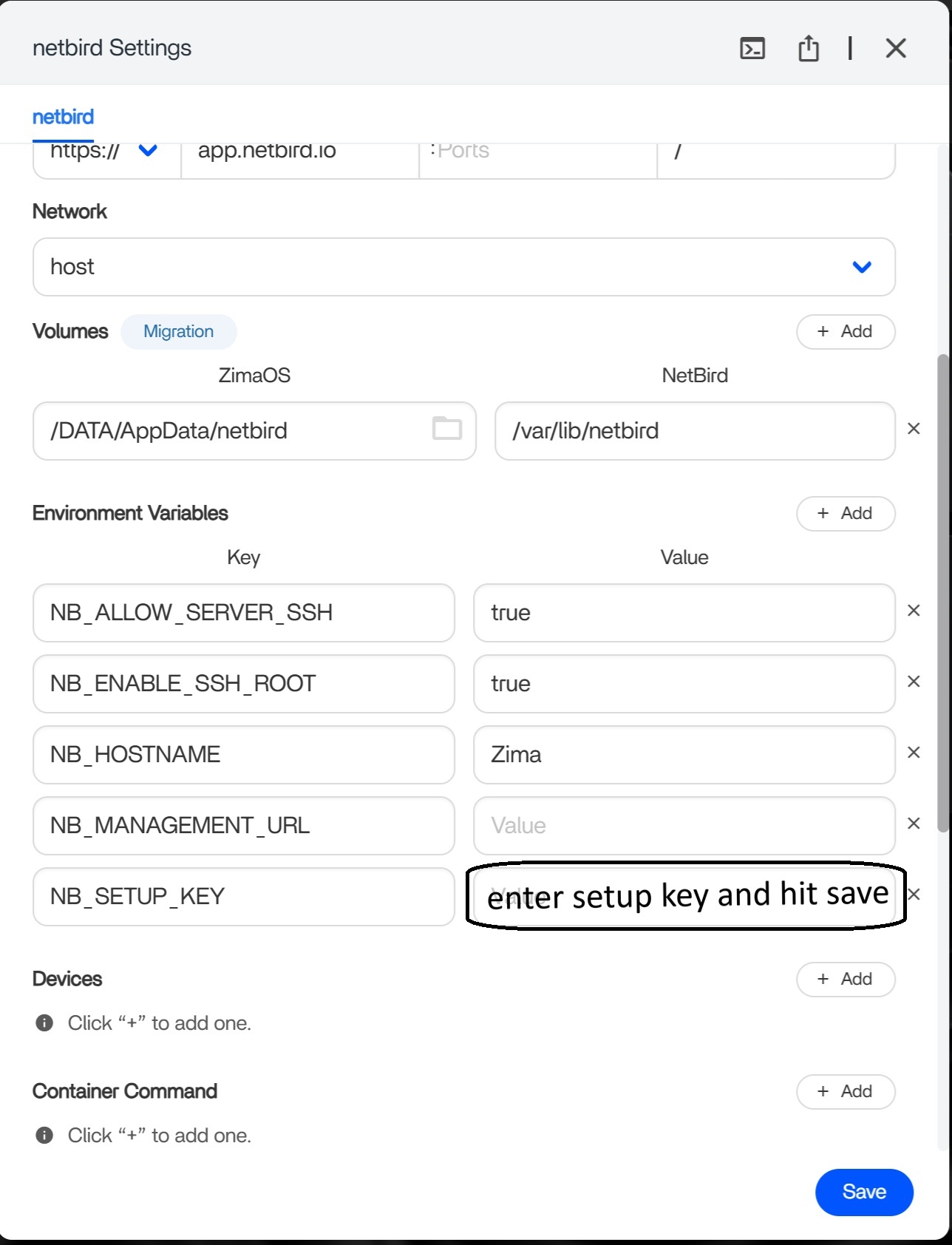
Task: Click the vertical scrollbar on the right
Action: click(942, 591)
